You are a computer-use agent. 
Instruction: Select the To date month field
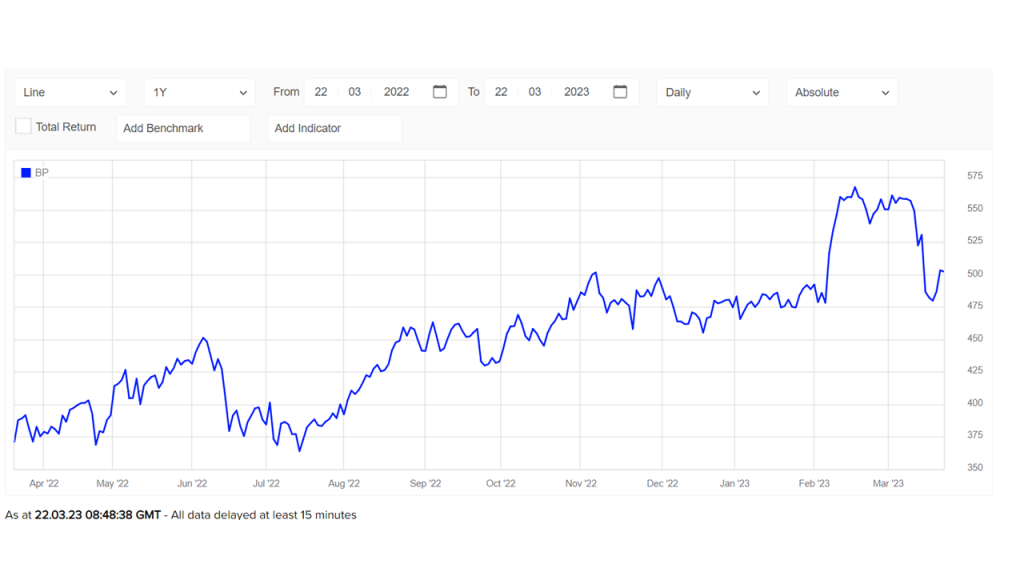535,92
